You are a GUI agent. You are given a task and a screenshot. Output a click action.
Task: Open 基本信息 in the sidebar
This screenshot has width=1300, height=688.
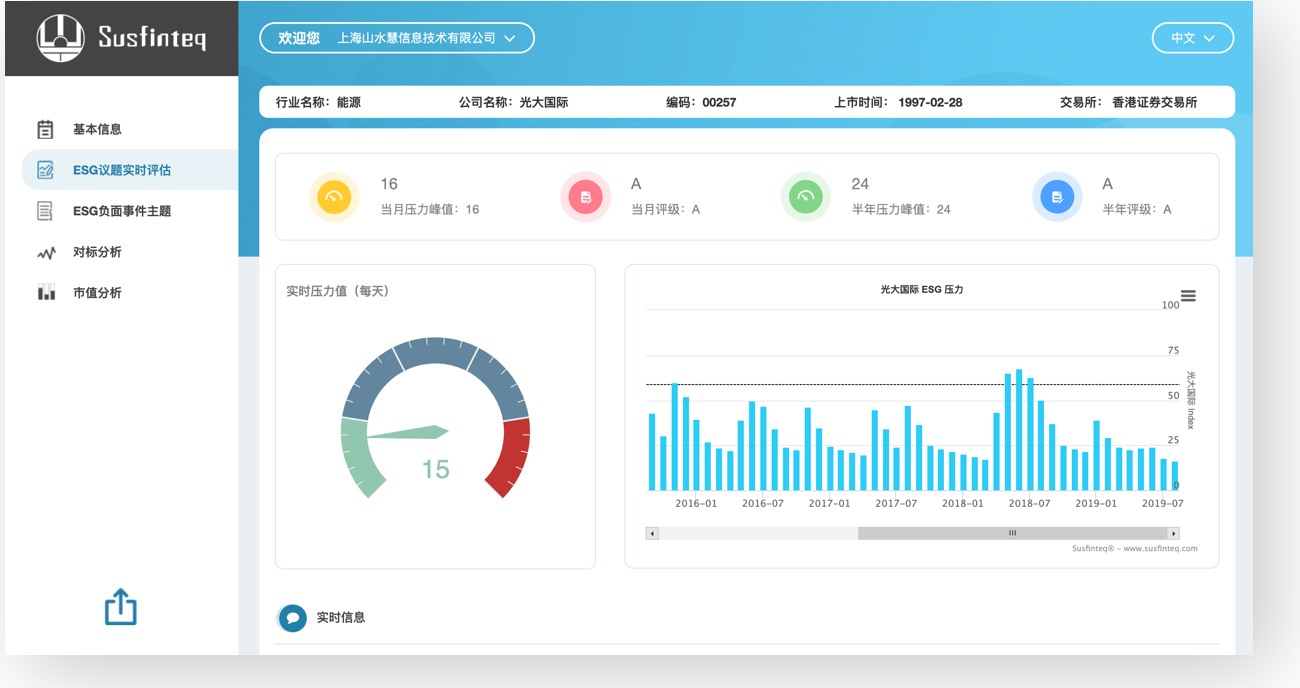(97, 129)
